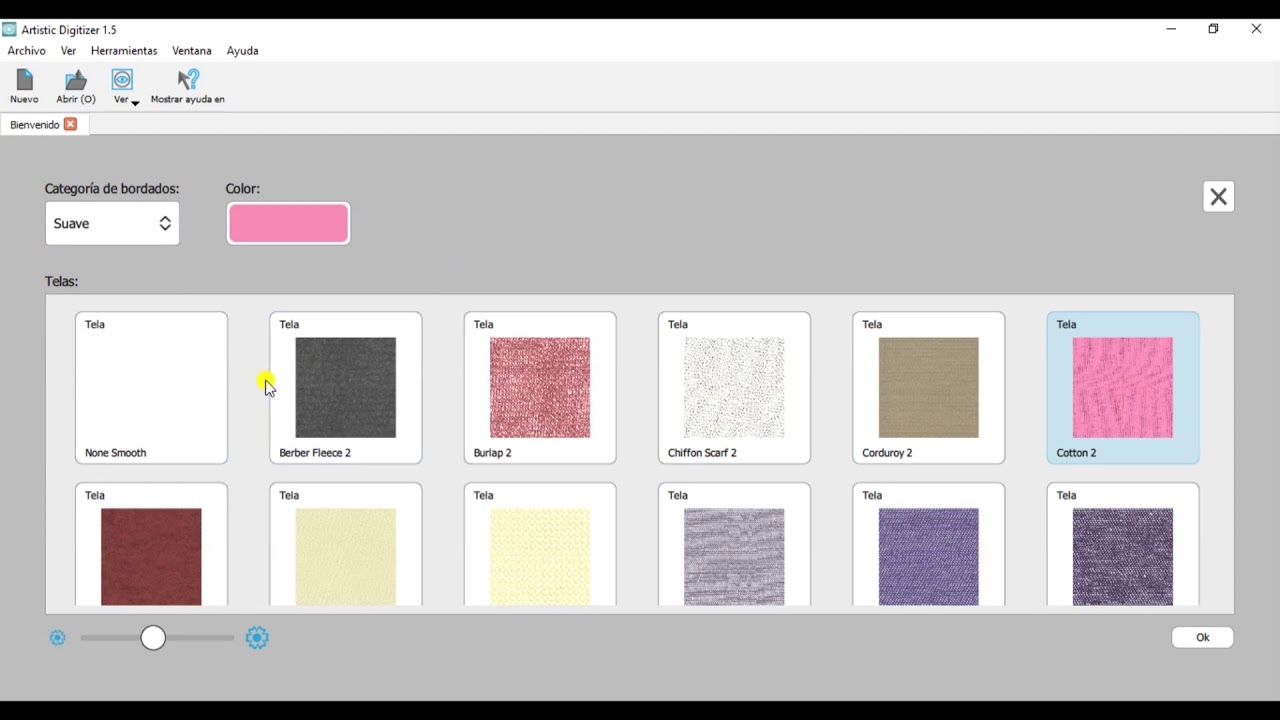Select the Chiffon Scarf 2 fabric
The height and width of the screenshot is (720, 1280).
(734, 388)
